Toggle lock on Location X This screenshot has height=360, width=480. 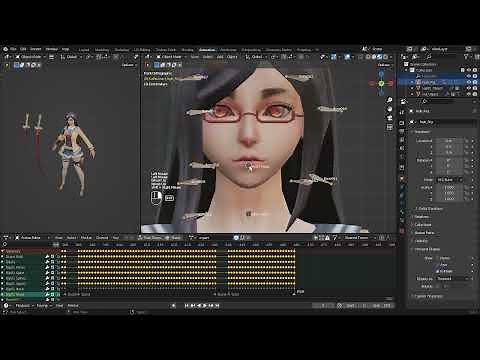467,141
